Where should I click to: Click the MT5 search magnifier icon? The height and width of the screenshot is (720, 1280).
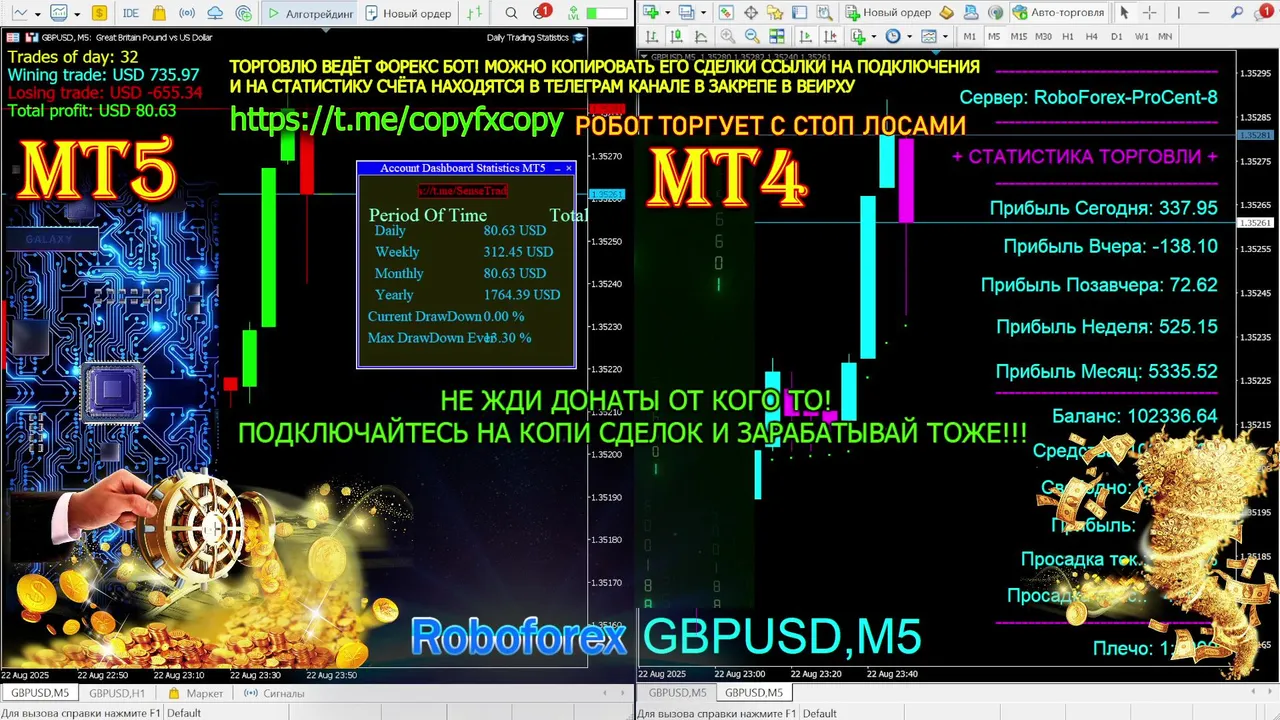pyautogui.click(x=511, y=13)
